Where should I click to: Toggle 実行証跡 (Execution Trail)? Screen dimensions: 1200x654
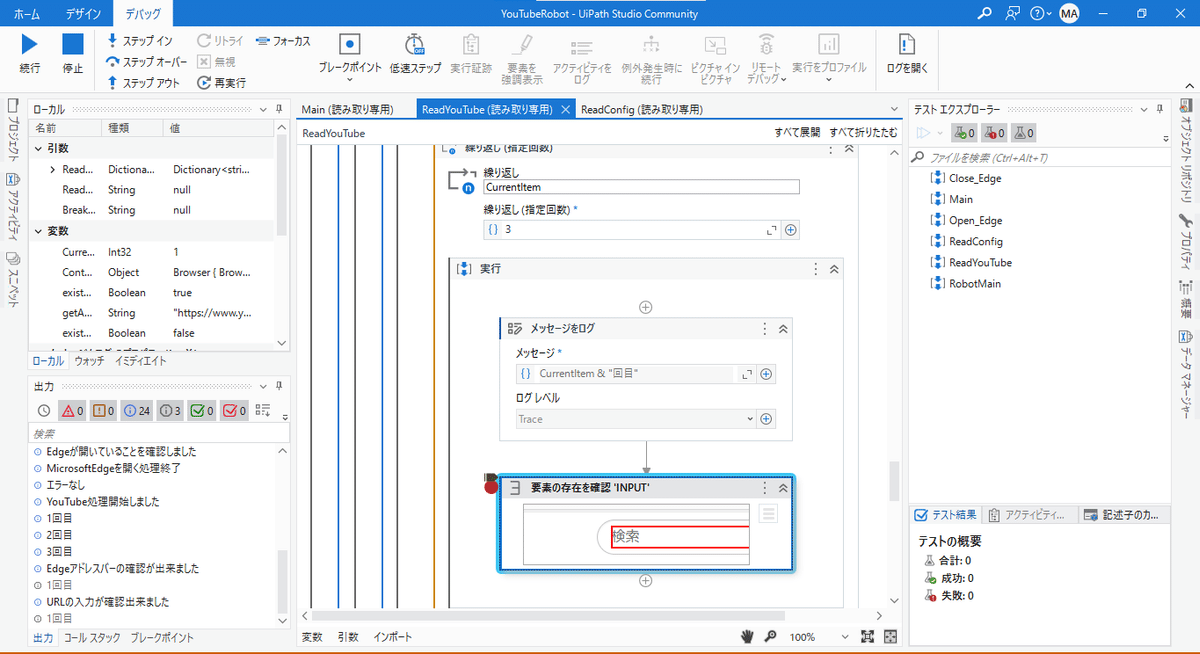[470, 52]
